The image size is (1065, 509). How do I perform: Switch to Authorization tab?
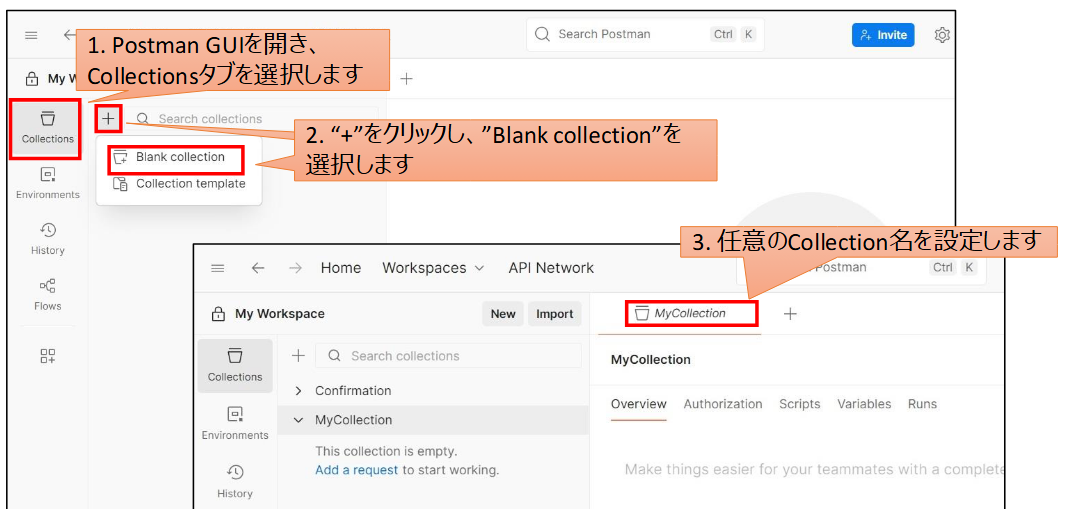pos(723,404)
